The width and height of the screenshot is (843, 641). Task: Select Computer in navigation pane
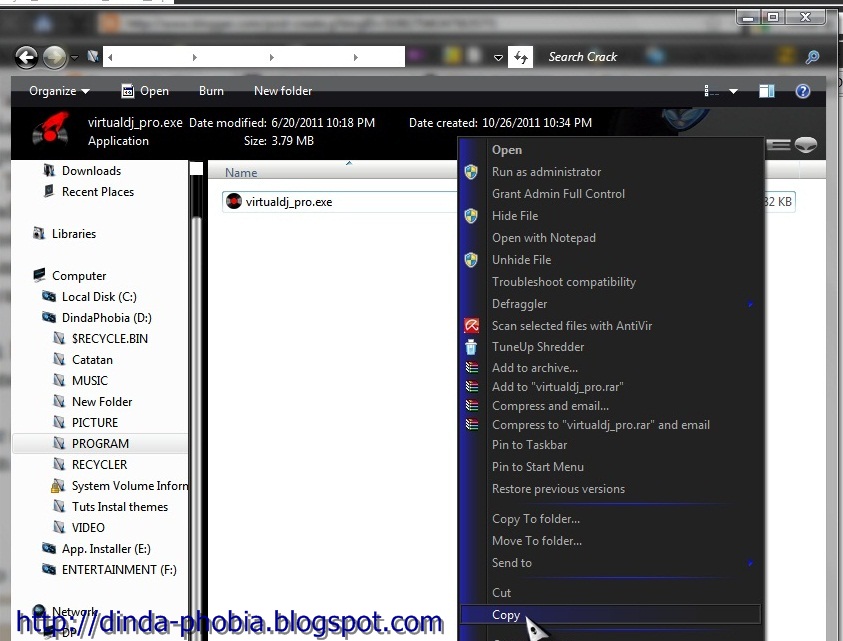pos(69,276)
